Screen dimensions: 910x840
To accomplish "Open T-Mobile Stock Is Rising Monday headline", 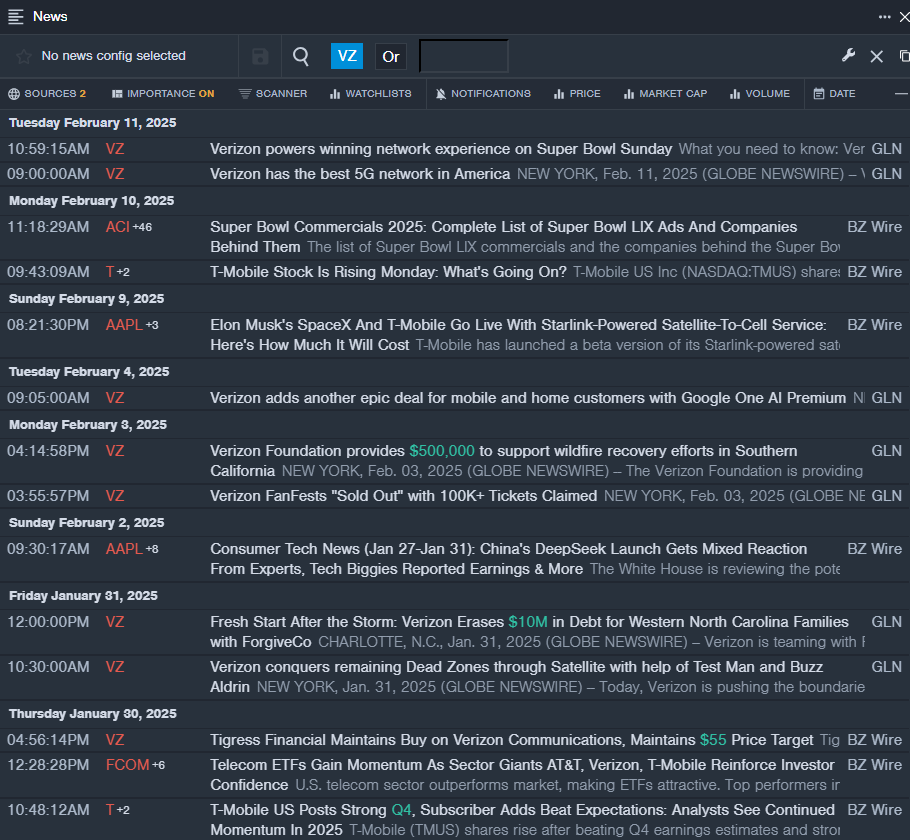I will click(x=388, y=272).
